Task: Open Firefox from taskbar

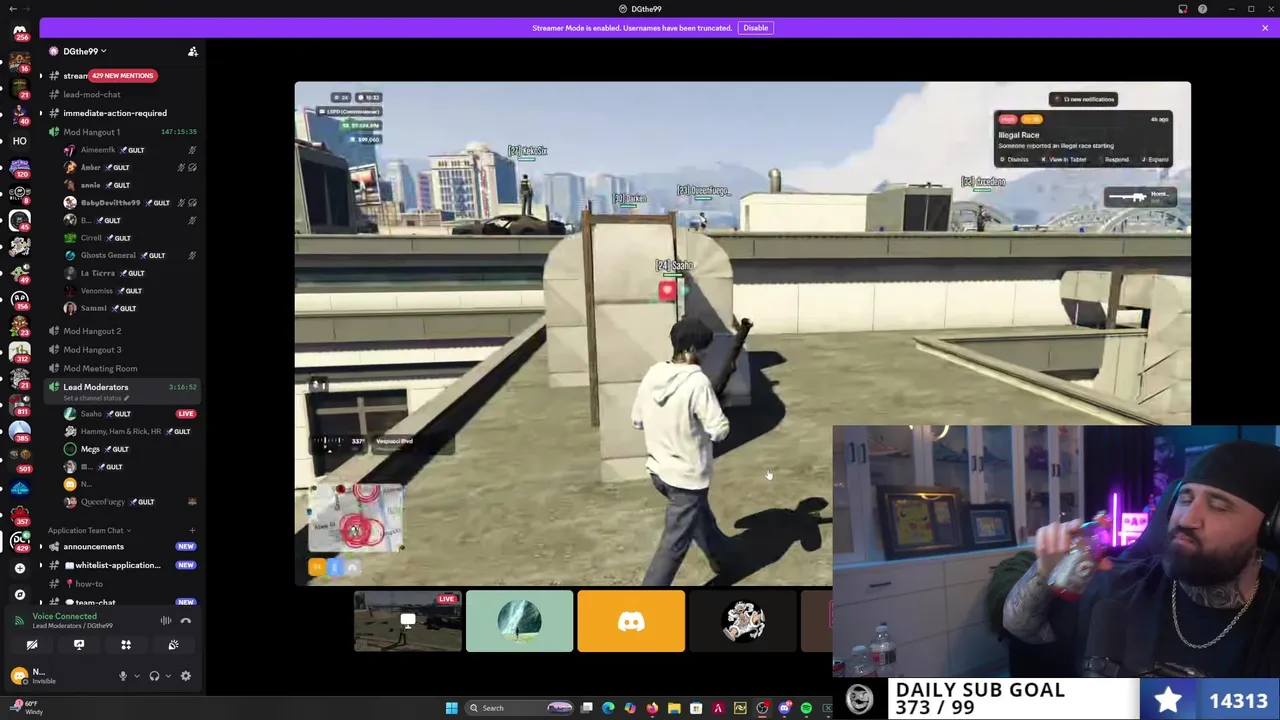Action: 652,708
